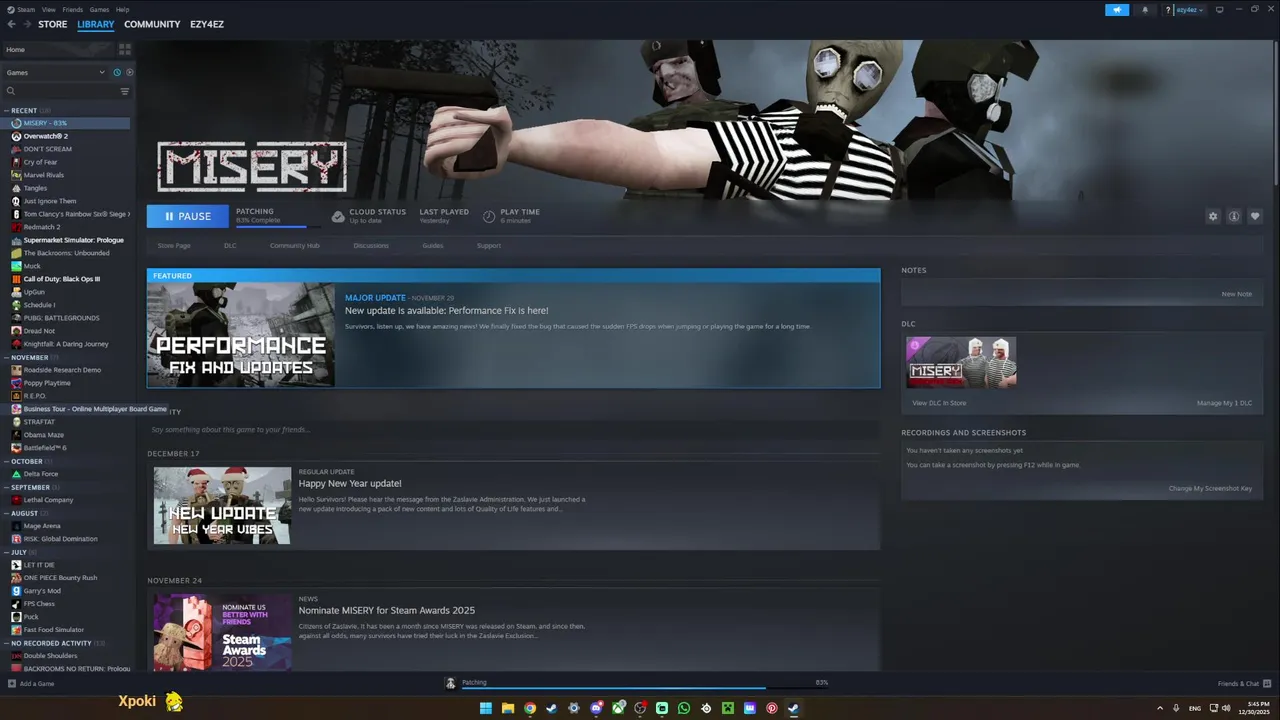Click New Note in Notes panel
This screenshot has width=1280, height=720.
(x=1236, y=294)
